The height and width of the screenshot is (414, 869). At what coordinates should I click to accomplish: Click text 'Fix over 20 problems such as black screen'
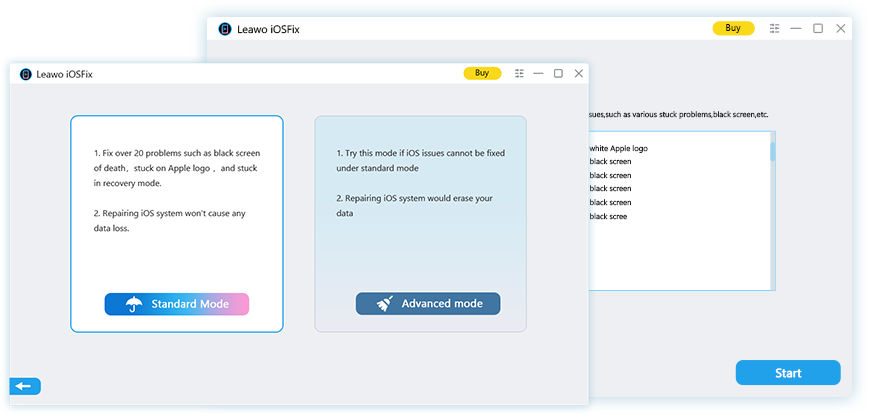tap(177, 153)
